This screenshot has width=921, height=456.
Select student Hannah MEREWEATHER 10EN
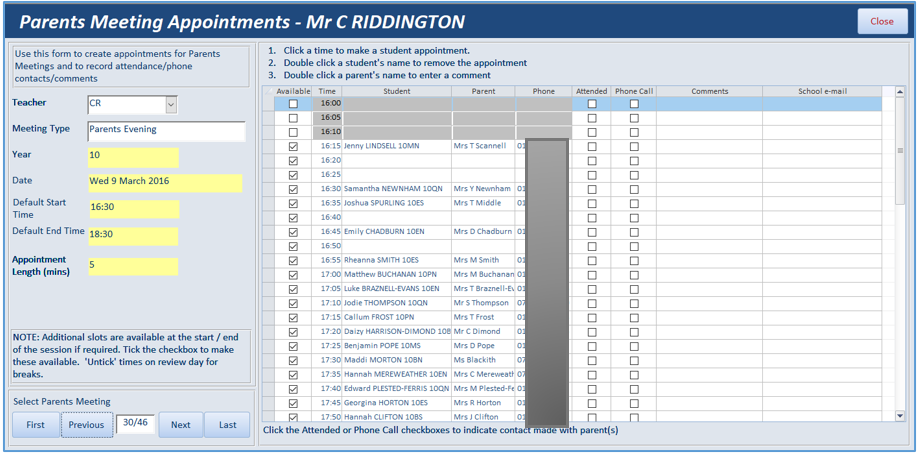click(x=396, y=374)
